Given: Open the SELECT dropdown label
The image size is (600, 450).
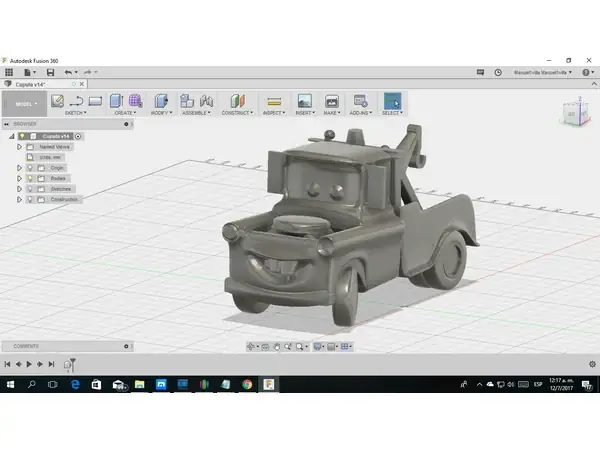Looking at the screenshot, I should click(x=392, y=113).
